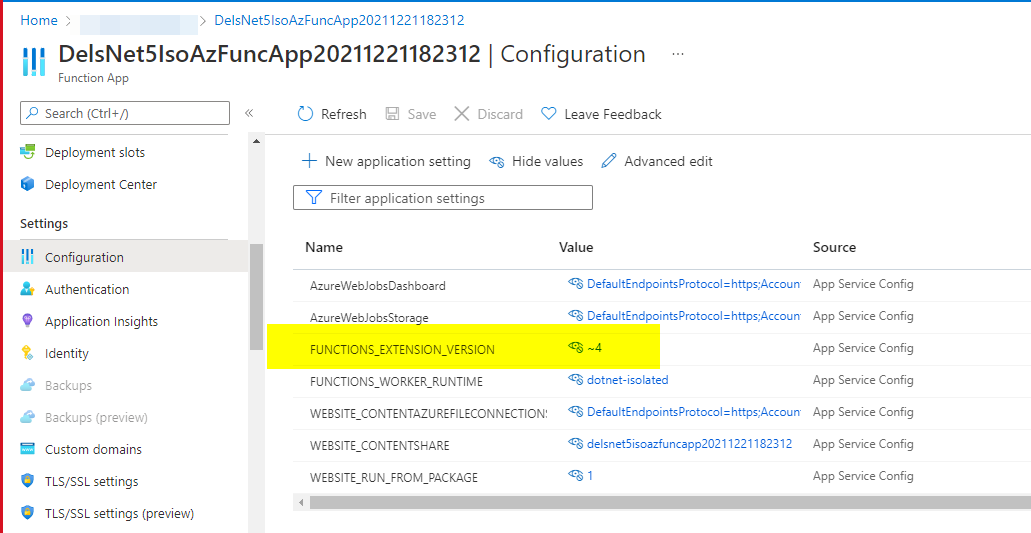The height and width of the screenshot is (533, 1031).
Task: Open the WEBSITE_CONTENTSHARE setting name
Action: 379,446
